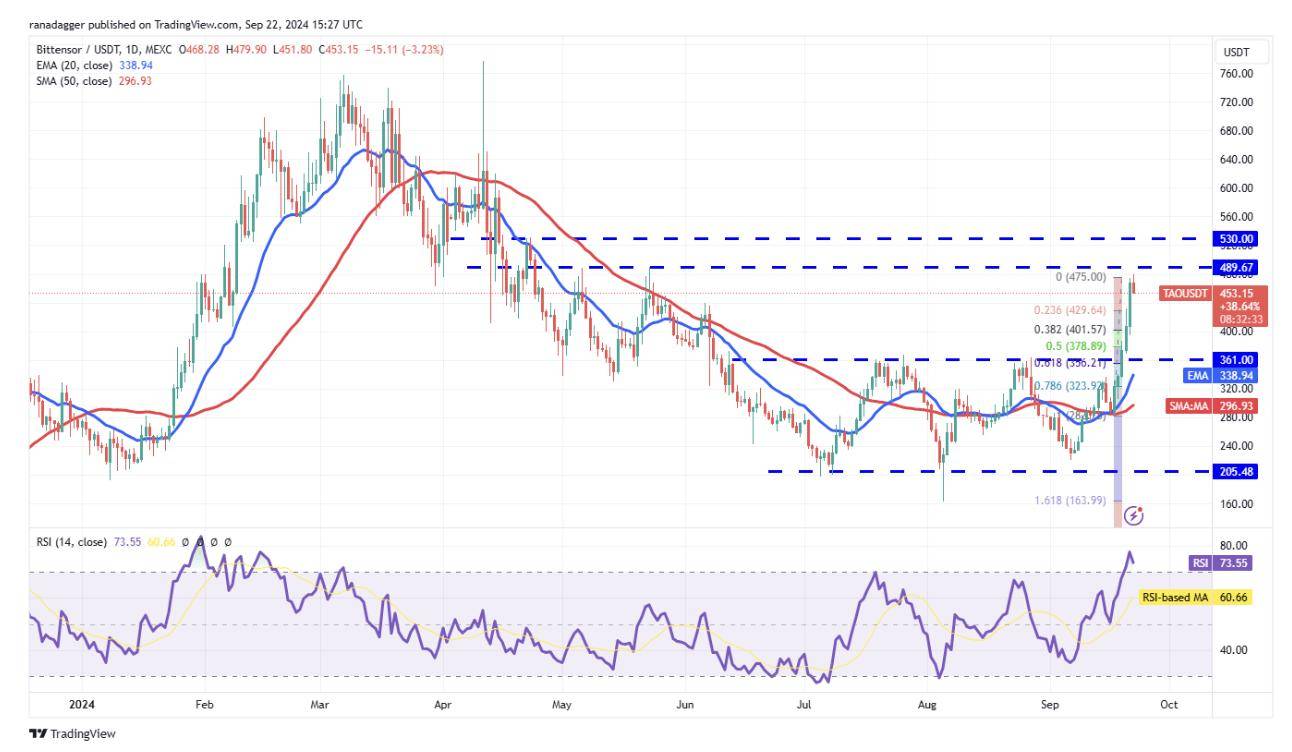Click the red SMA:MA axis label

click(x=1189, y=406)
